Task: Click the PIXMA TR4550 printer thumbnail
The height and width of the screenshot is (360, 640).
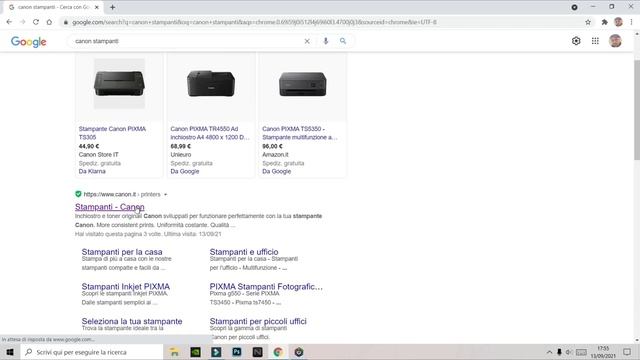Action: tap(211, 84)
